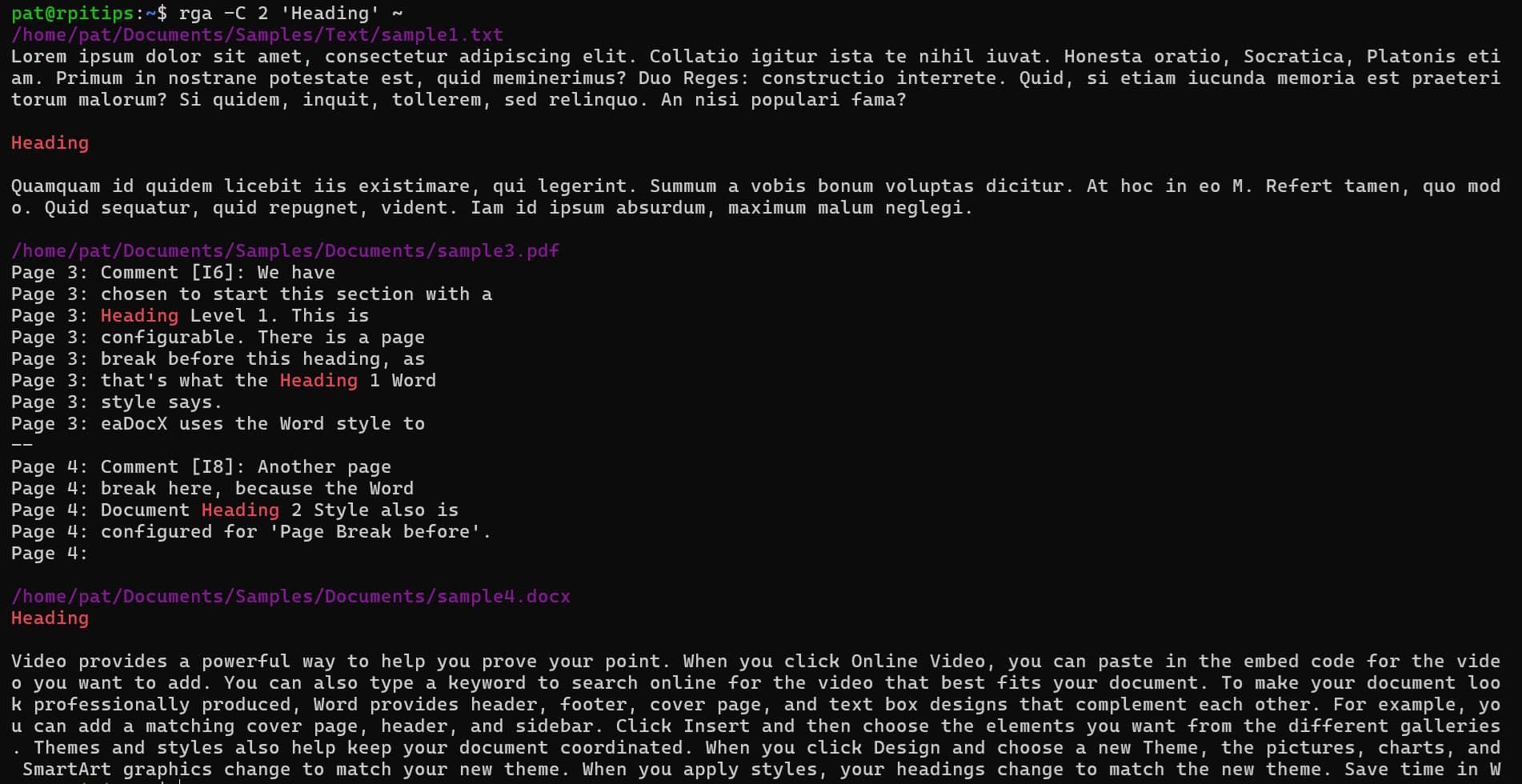Select highlighted Heading before "1 Word"
This screenshot has height=784, width=1522.
pyautogui.click(x=318, y=381)
